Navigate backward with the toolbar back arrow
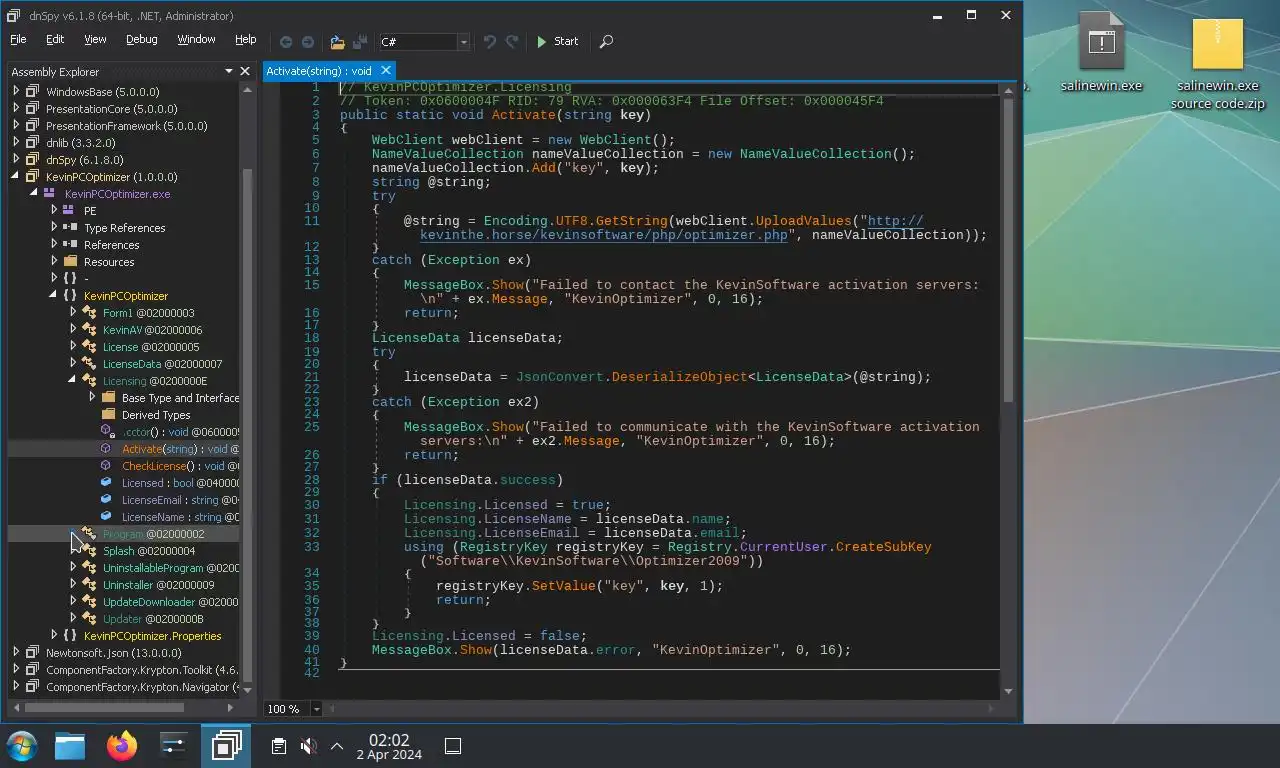 click(286, 41)
